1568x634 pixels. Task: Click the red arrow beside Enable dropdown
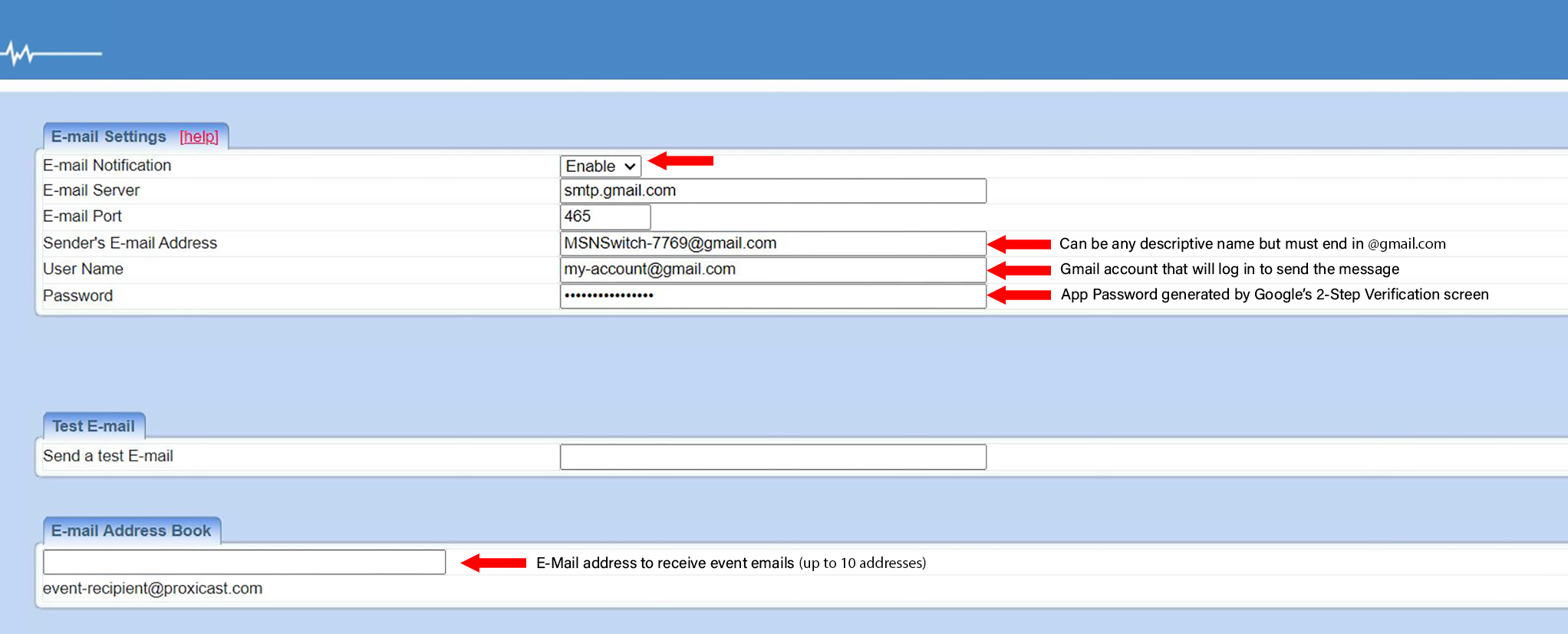click(x=680, y=161)
